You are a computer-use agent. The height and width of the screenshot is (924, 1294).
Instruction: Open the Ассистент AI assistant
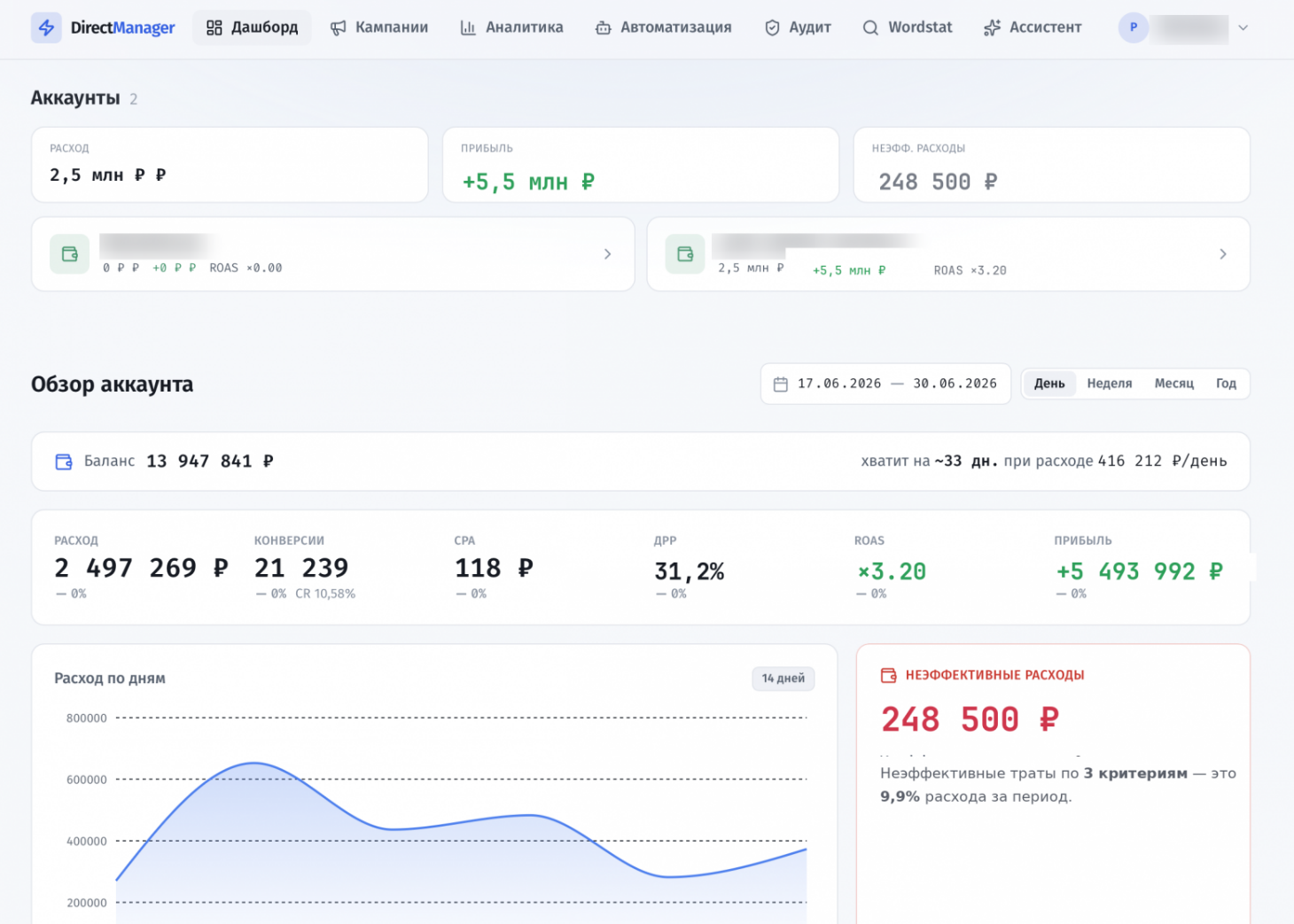pos(1033,27)
